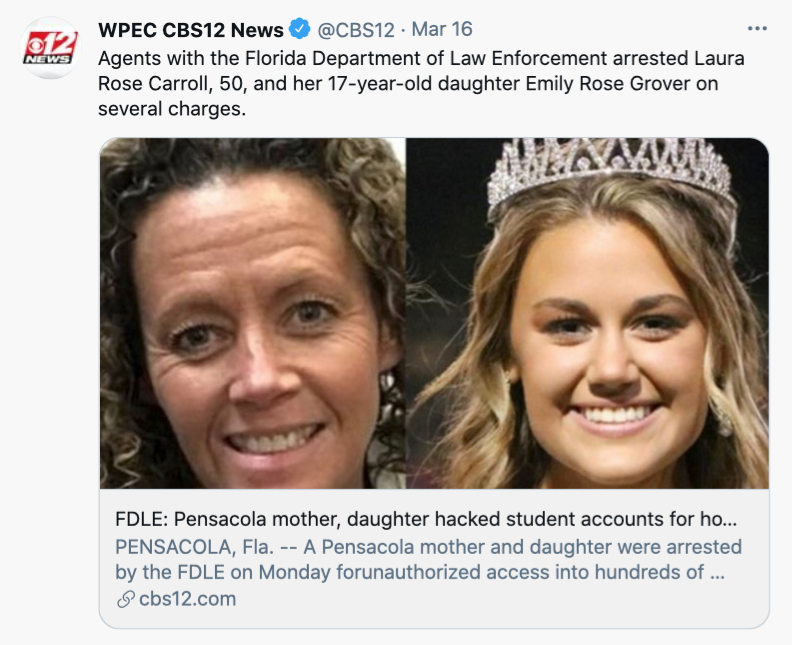This screenshot has height=645, width=792.
Task: Click the card description starting with PENSACOLA, Fla.
Action: [428, 547]
